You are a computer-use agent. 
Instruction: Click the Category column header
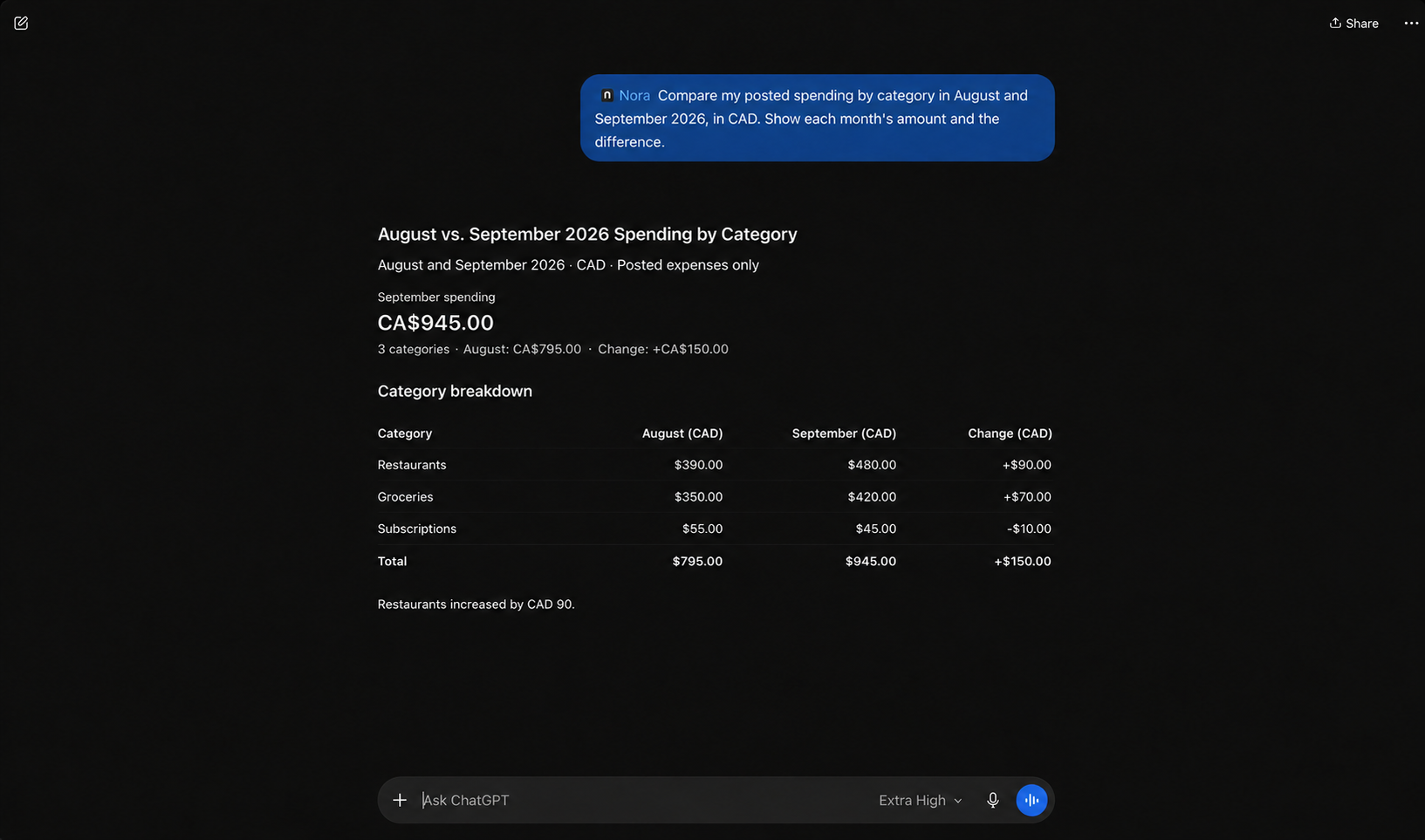[405, 434]
